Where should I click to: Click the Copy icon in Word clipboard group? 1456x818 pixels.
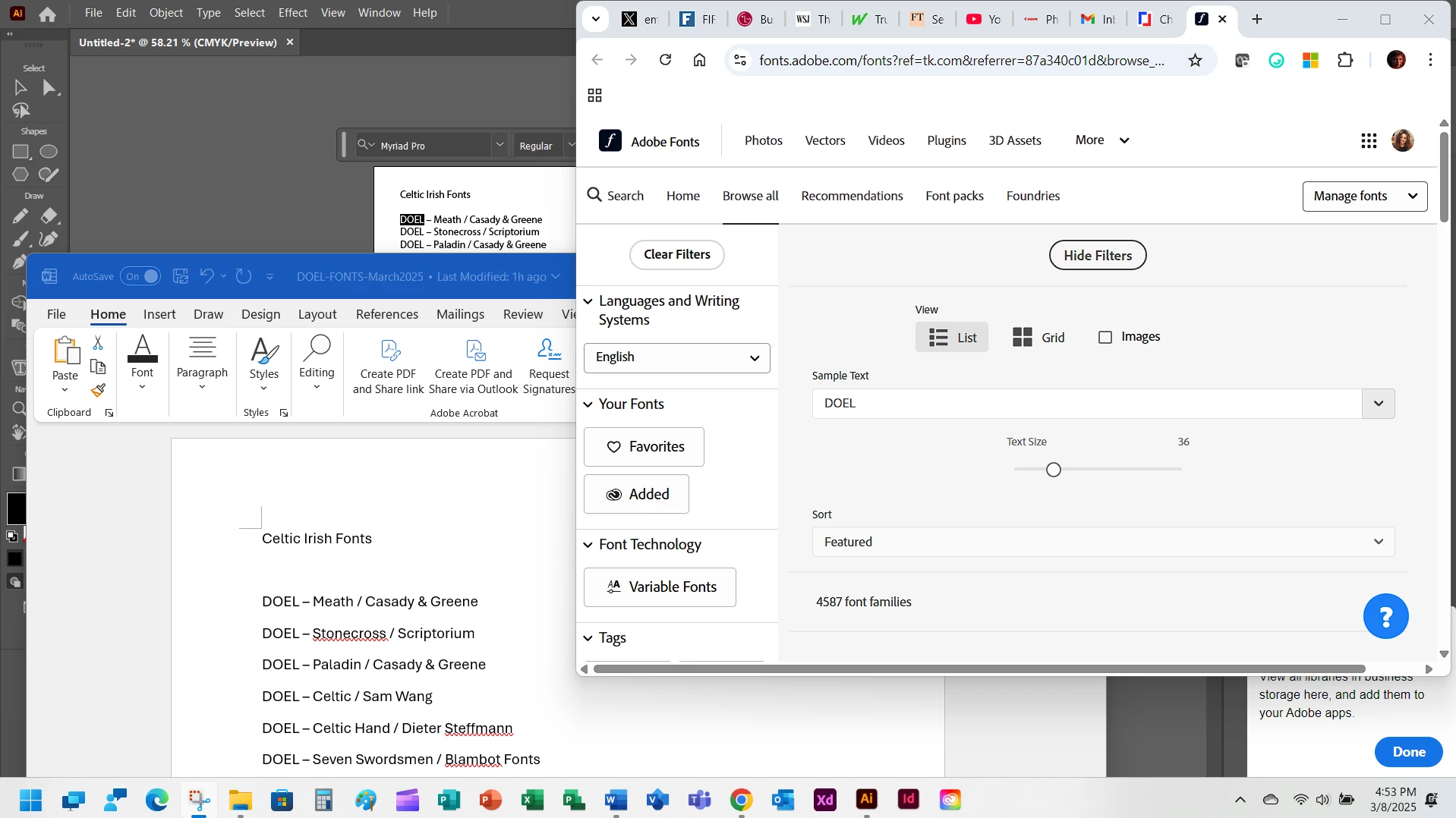coord(98,367)
